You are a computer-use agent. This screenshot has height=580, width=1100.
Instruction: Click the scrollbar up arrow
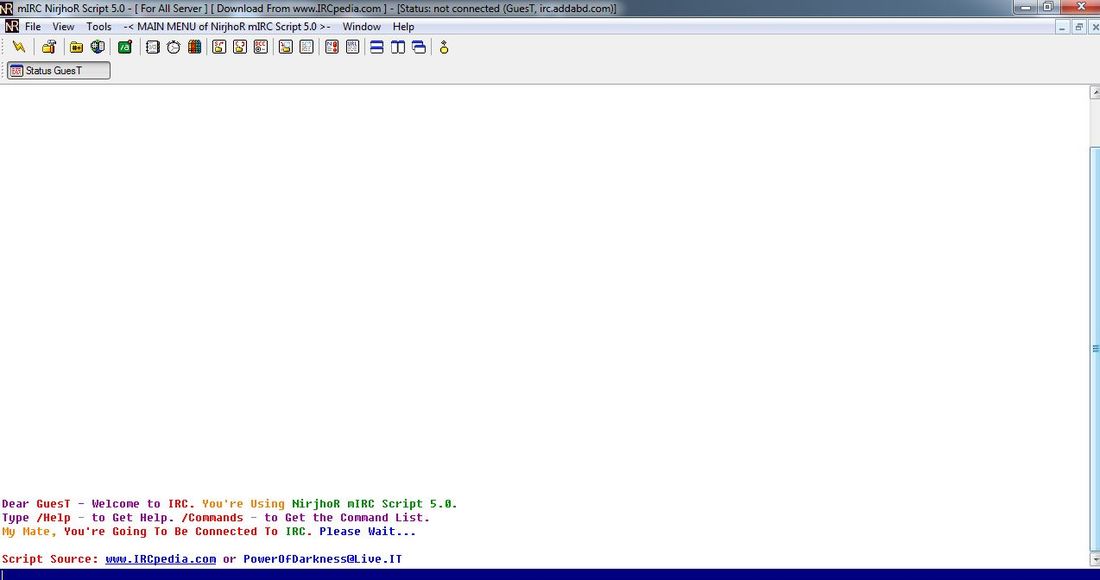pyautogui.click(x=1094, y=93)
